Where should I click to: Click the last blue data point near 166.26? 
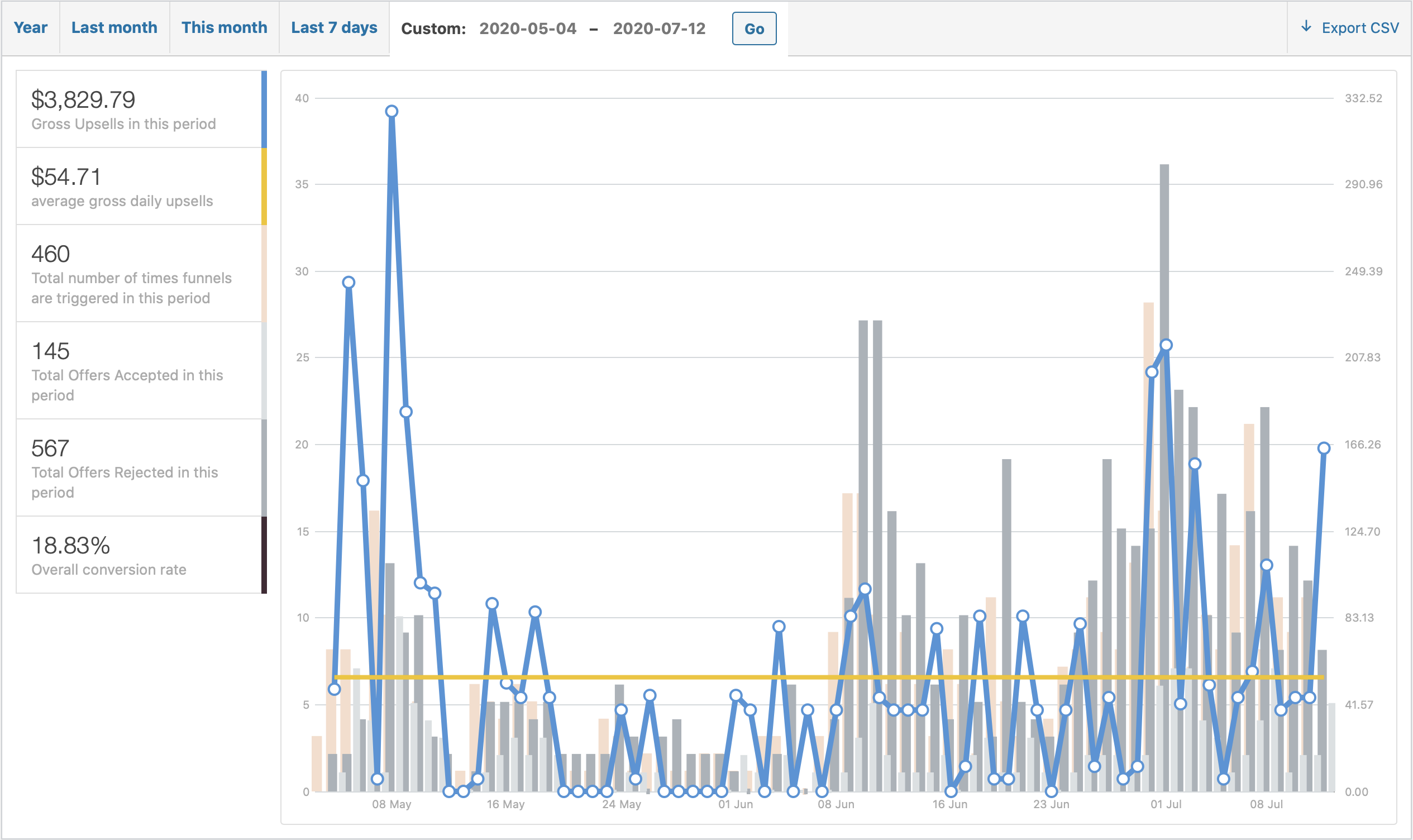[1324, 448]
